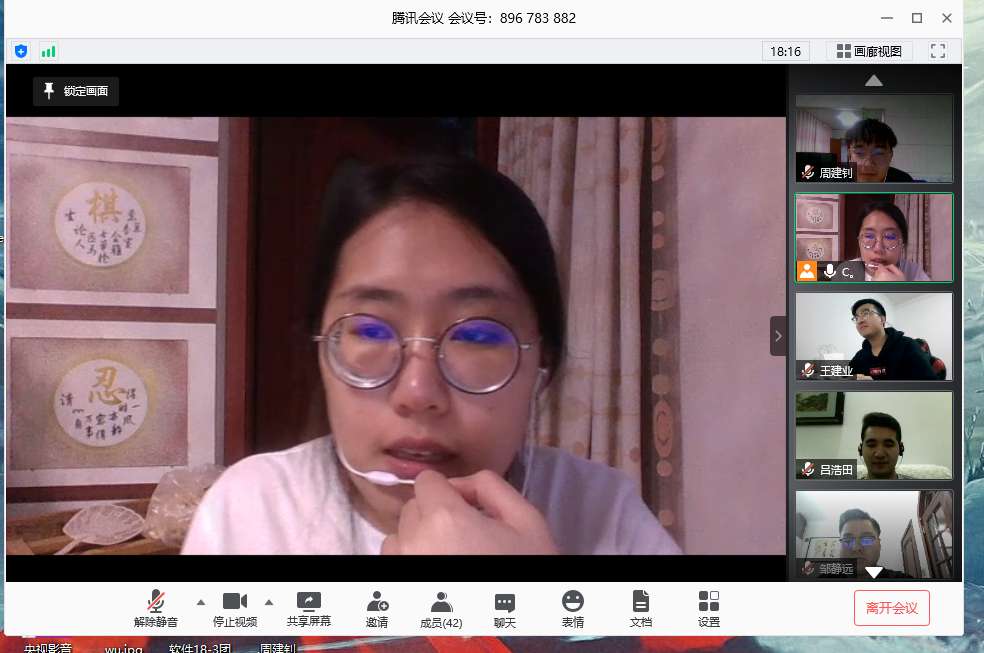The image size is (984, 653).
Task: Open the Chat (聊天) panel
Action: [x=505, y=608]
